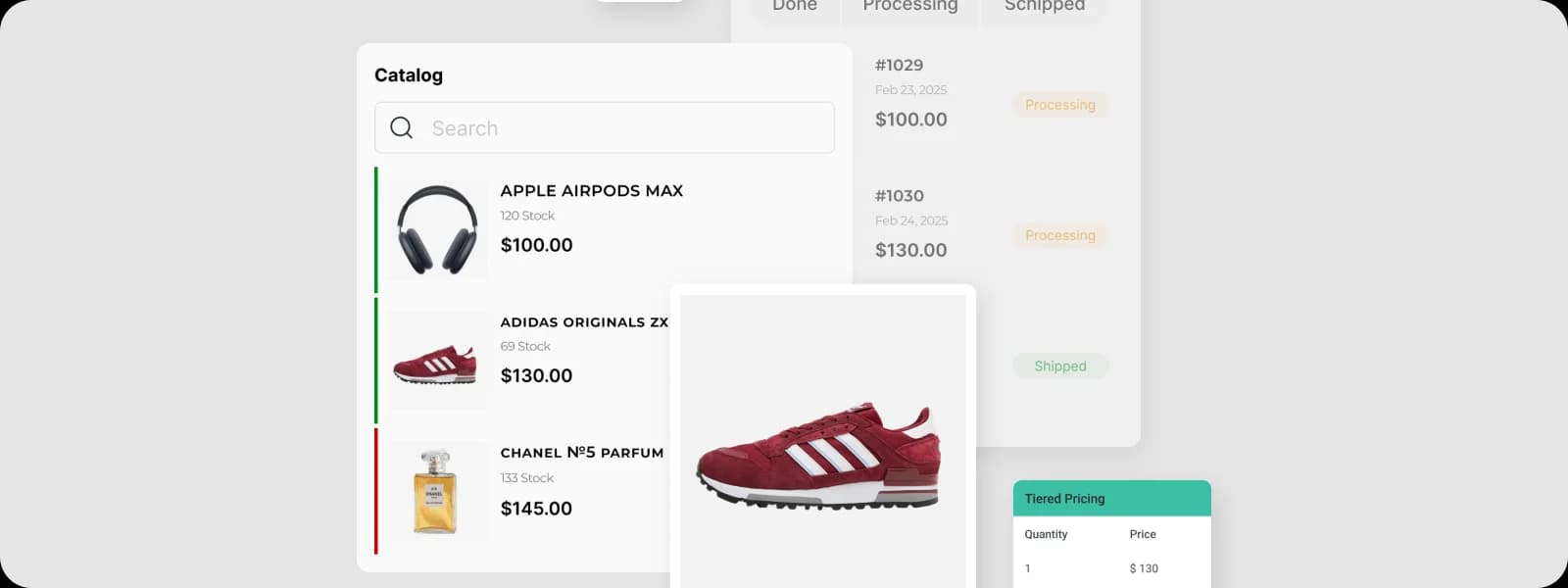Open the Apple AirPods Max headphones thumbnail

click(437, 230)
